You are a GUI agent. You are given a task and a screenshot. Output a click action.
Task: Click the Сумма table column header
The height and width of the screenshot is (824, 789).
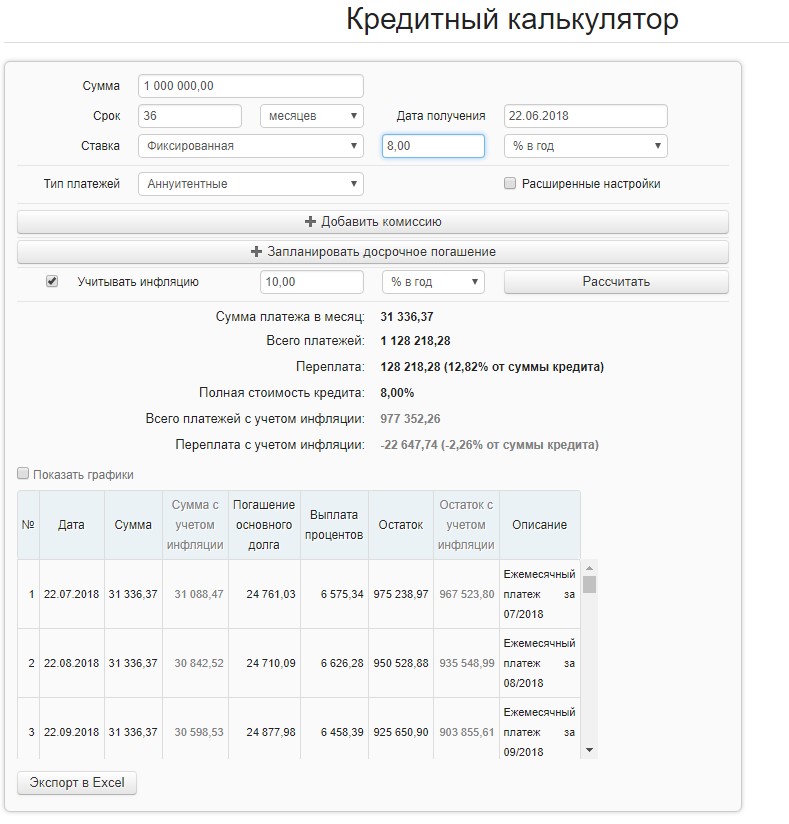[x=133, y=525]
